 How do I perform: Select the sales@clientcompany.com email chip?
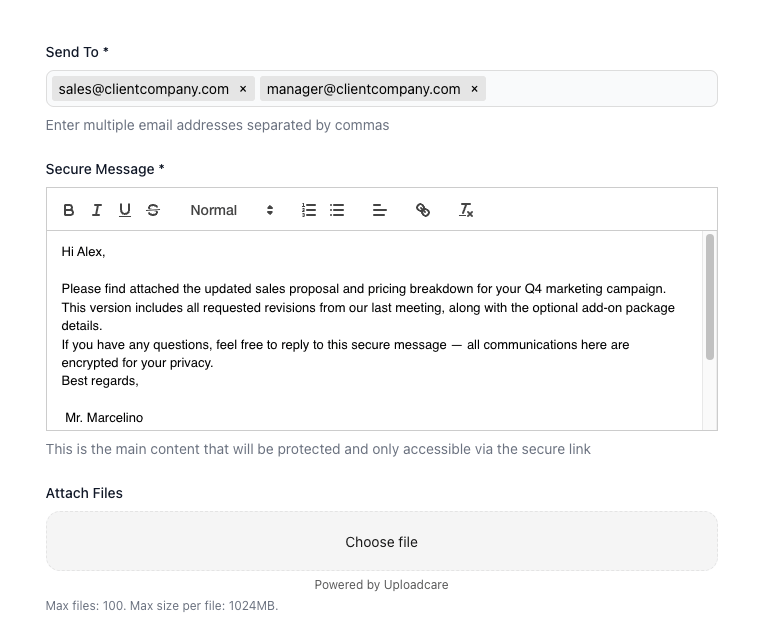[143, 89]
